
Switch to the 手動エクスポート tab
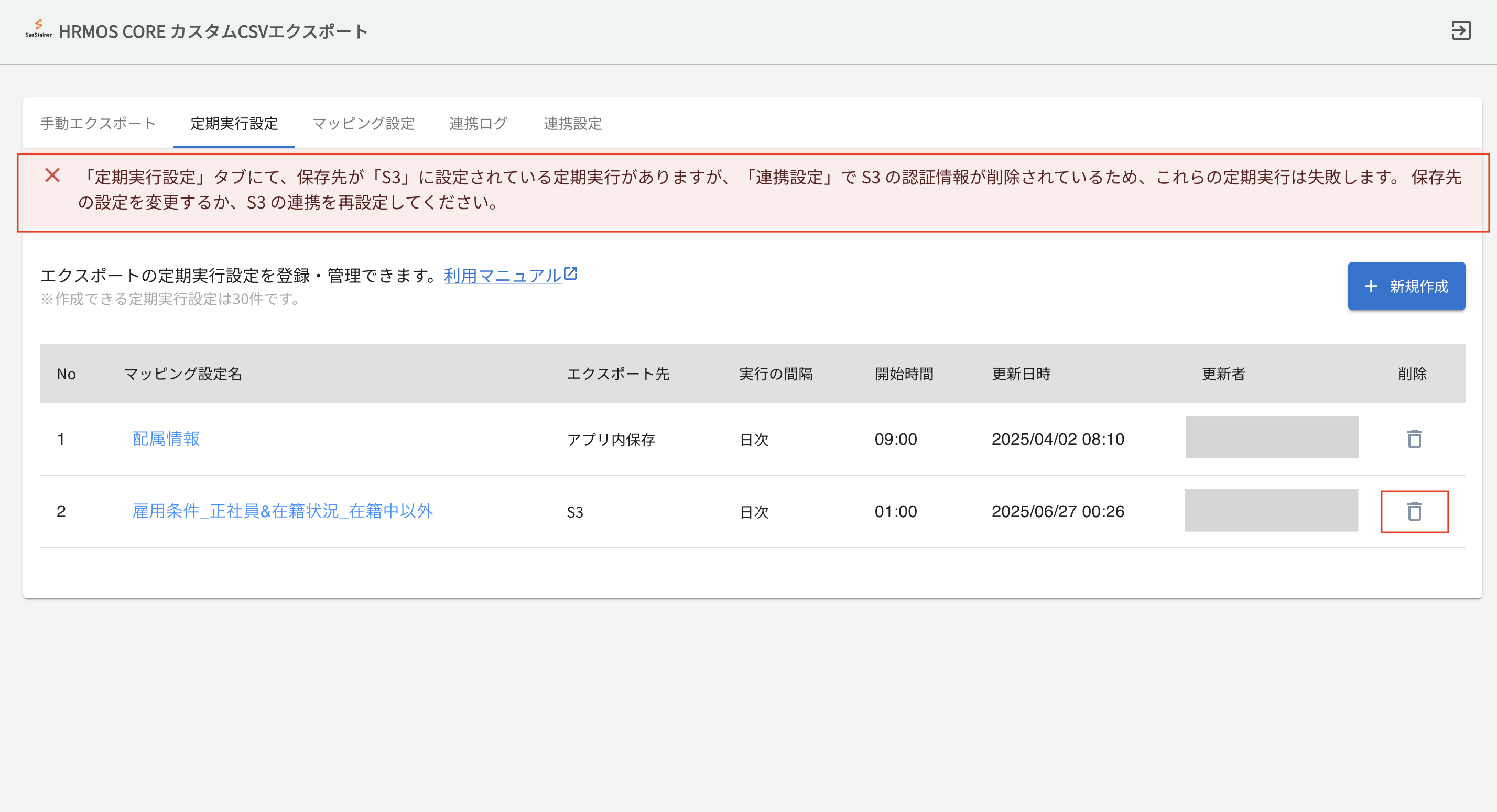[x=97, y=123]
